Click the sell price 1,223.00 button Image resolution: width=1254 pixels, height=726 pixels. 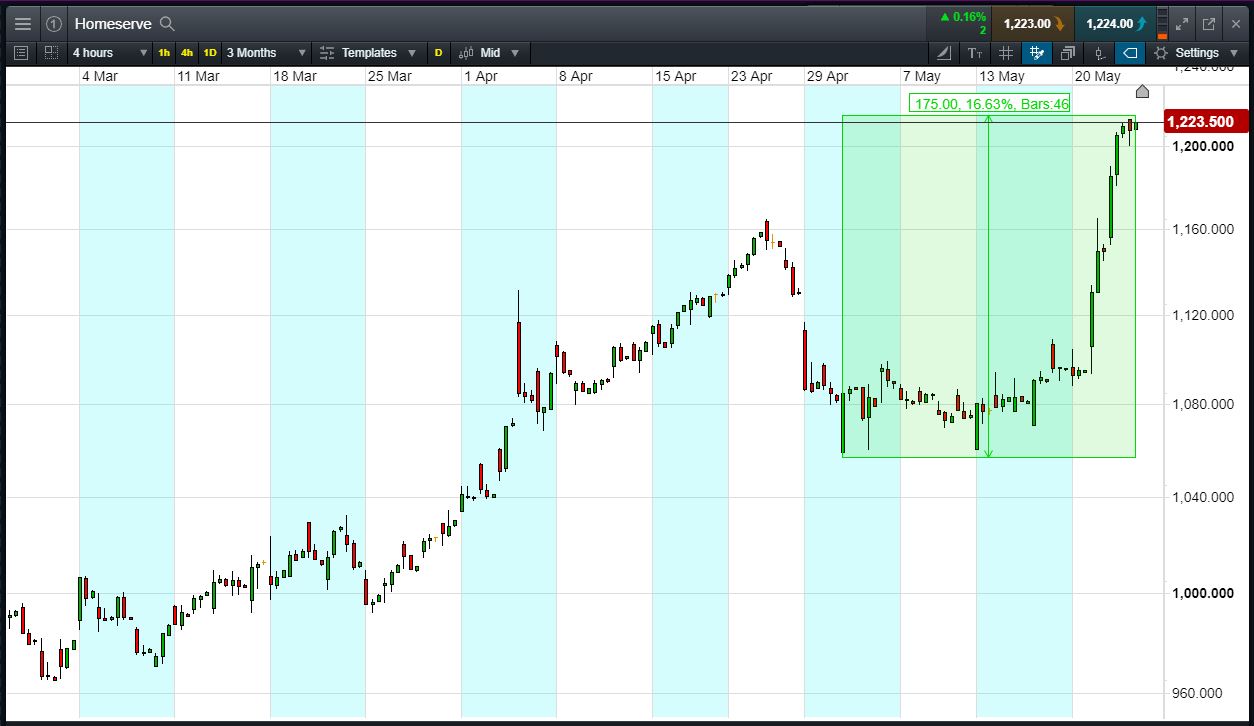tap(1033, 24)
